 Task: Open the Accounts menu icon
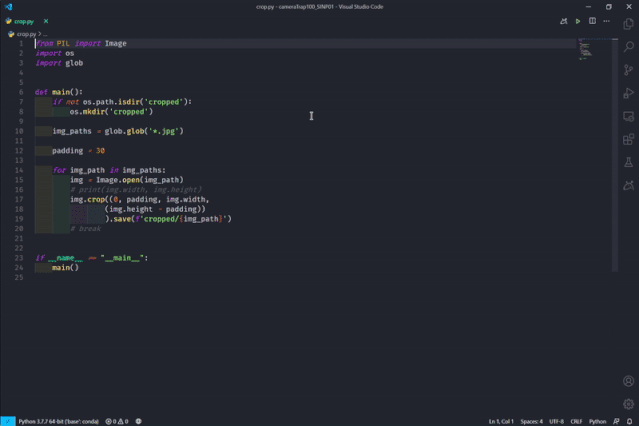click(628, 381)
